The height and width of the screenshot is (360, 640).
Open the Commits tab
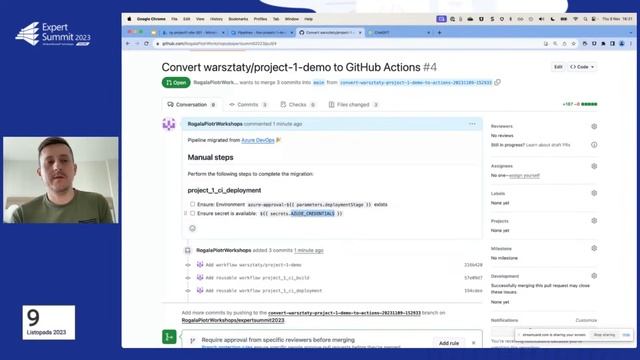248,104
